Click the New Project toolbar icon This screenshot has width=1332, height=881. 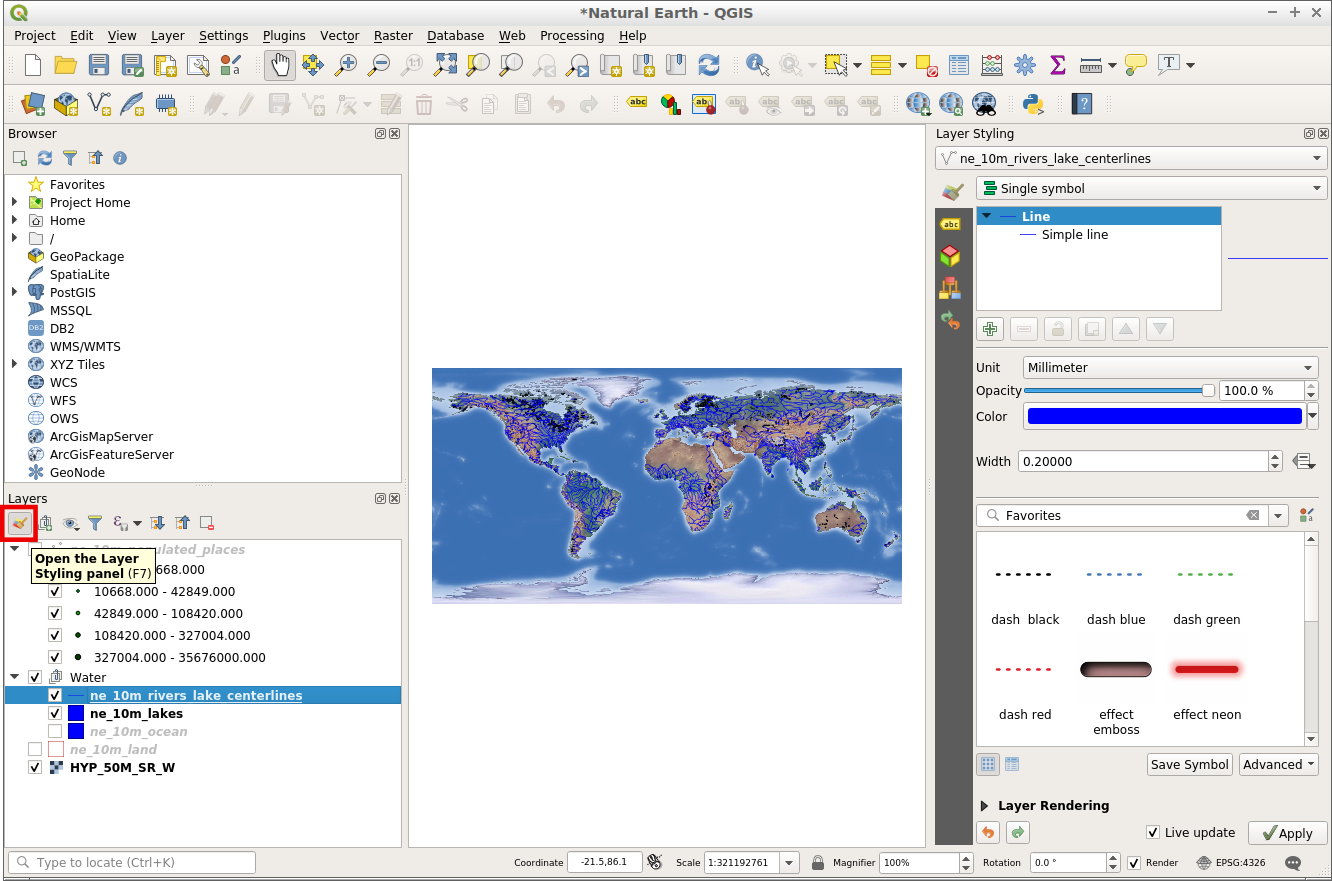[33, 66]
